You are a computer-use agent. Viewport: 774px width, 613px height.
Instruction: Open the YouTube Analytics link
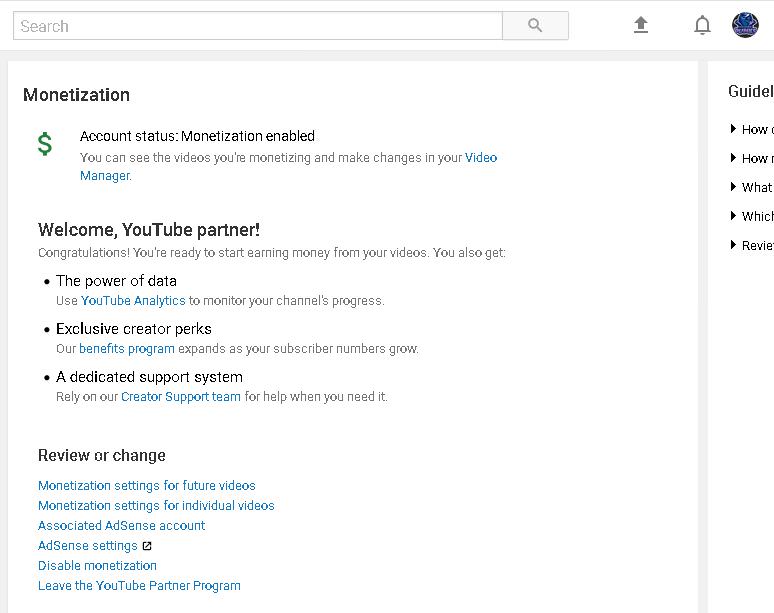point(133,301)
